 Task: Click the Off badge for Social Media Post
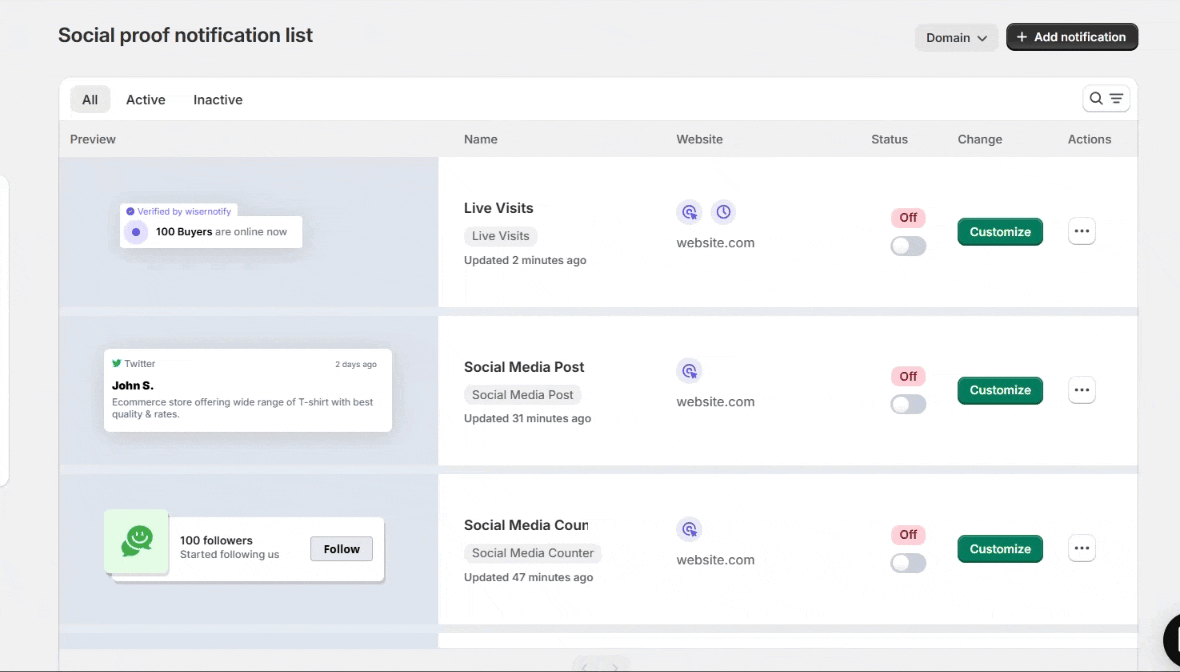coord(908,376)
